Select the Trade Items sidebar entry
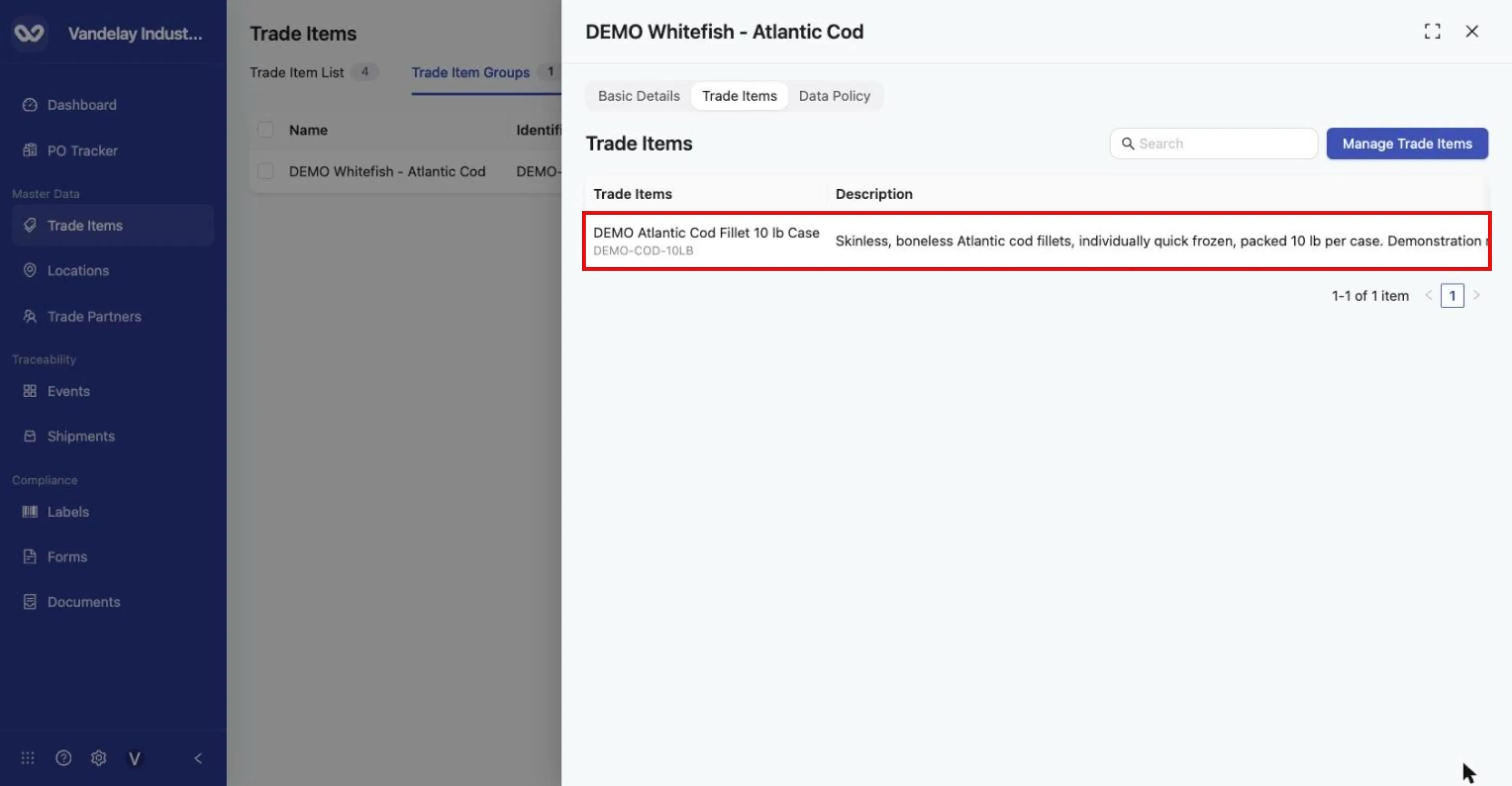The width and height of the screenshot is (1512, 786). [113, 225]
